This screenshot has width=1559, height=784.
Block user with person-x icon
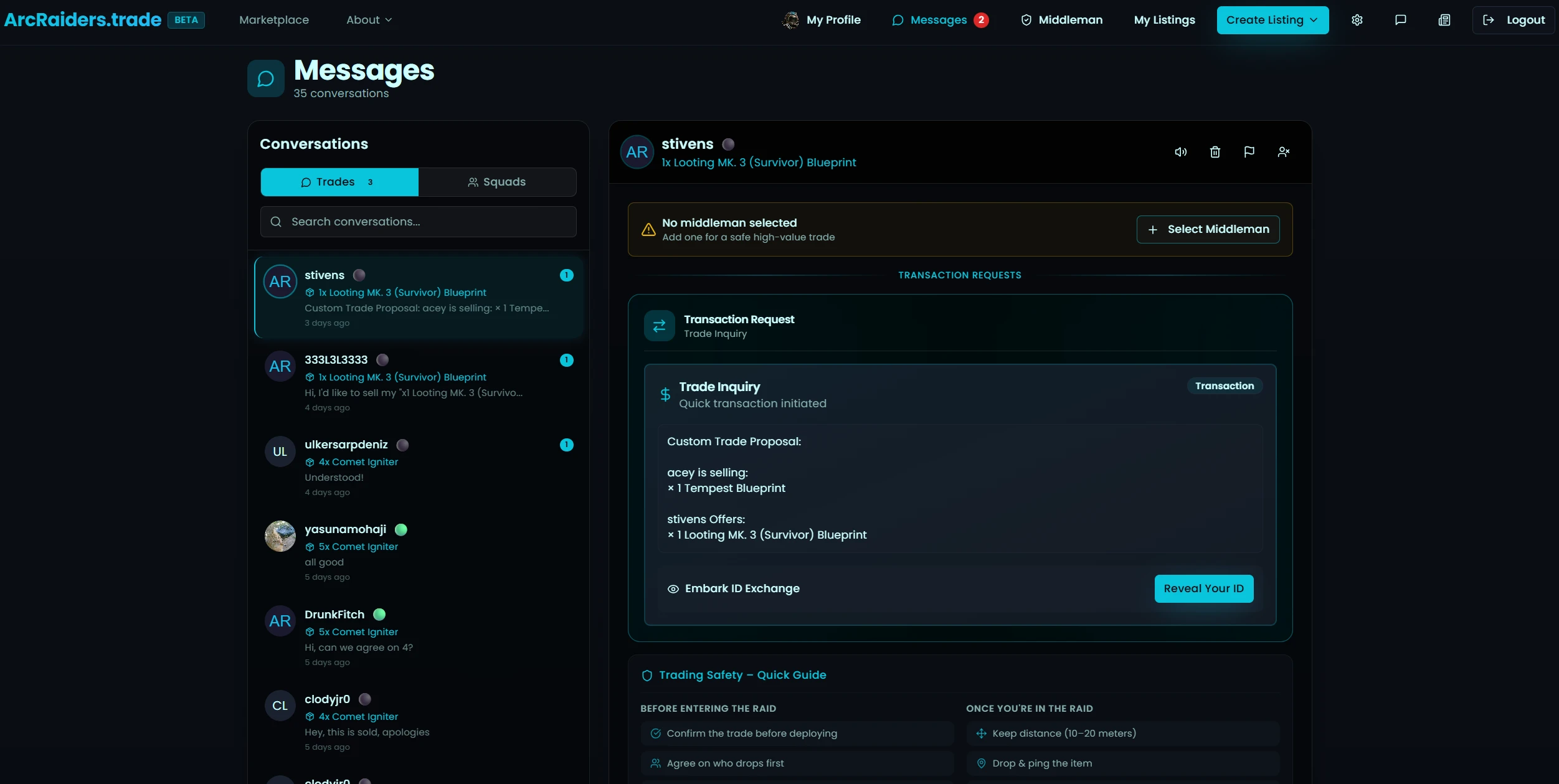point(1283,152)
